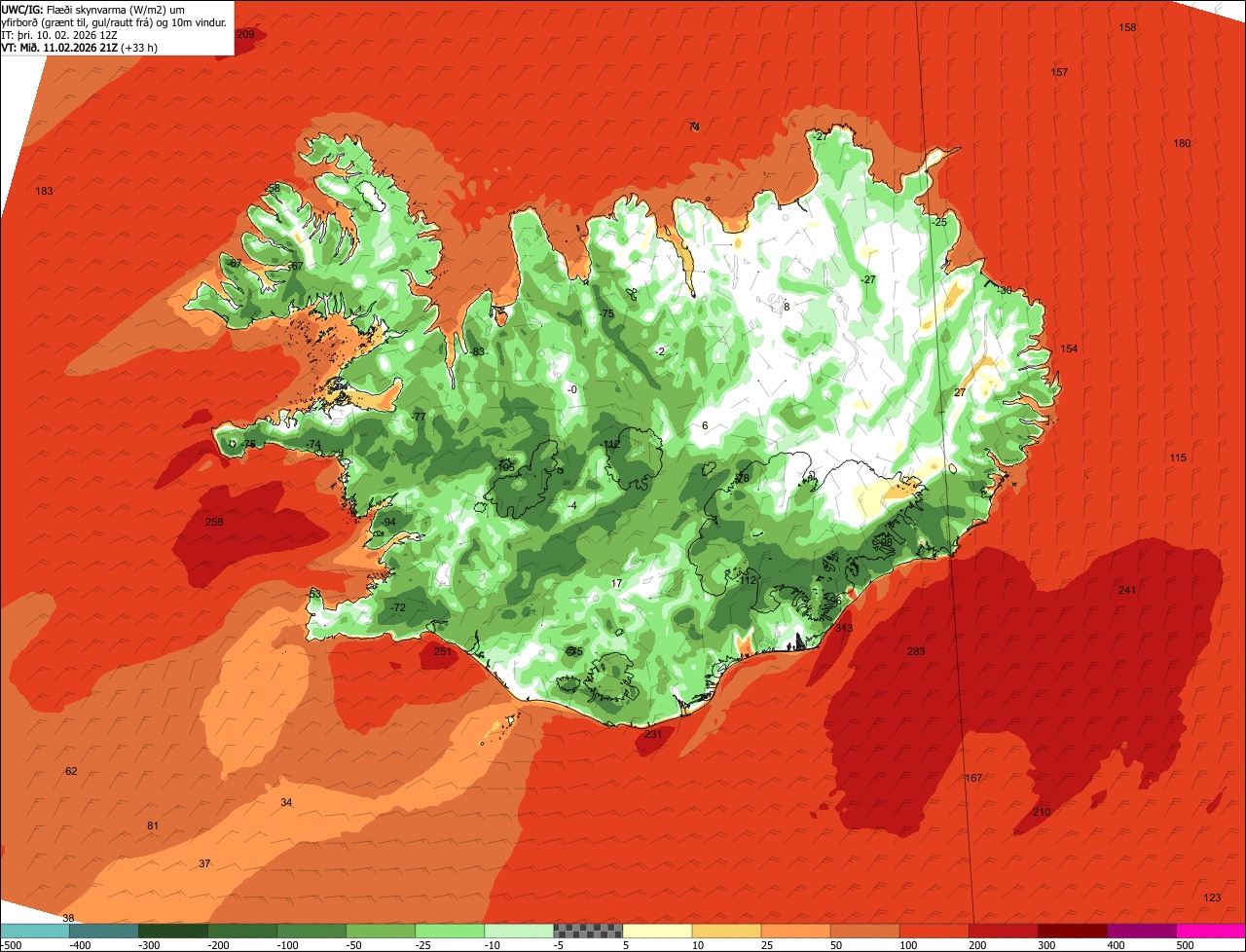Screen dimensions: 1246x952
Task: Pick the pale yellow swatch between 5 and 10
Action: [657, 931]
